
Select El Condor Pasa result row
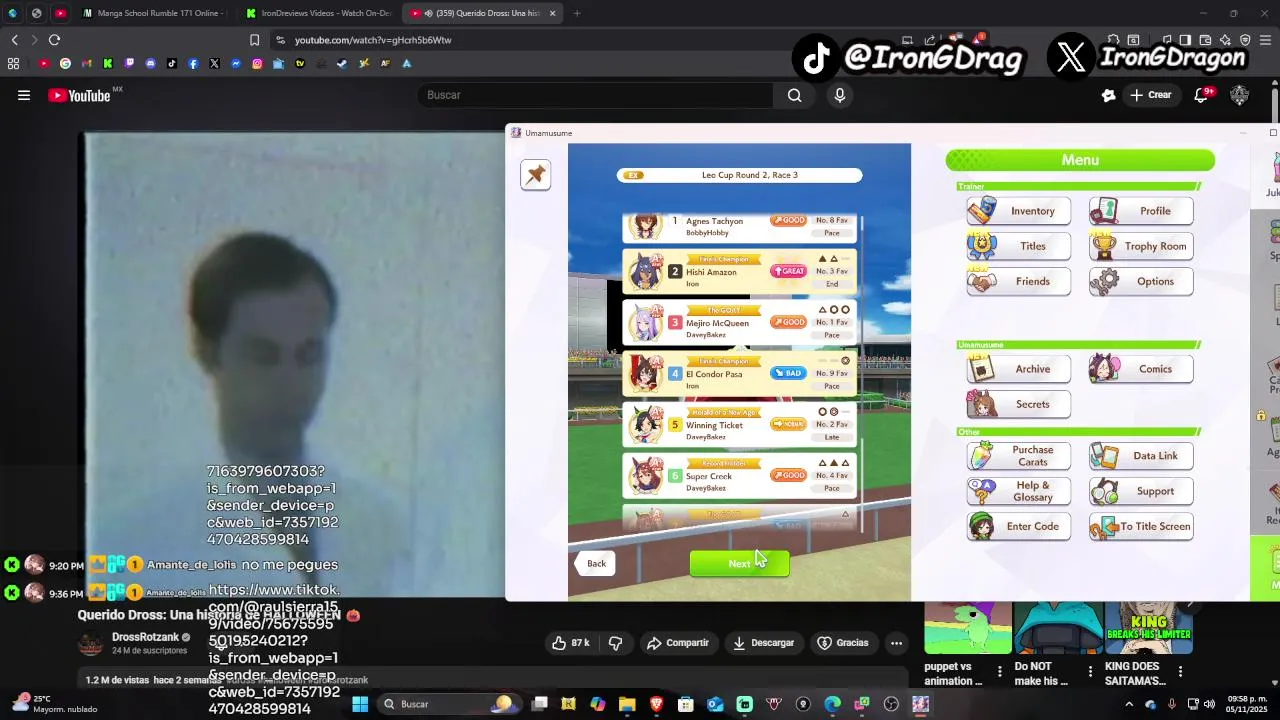click(740, 374)
